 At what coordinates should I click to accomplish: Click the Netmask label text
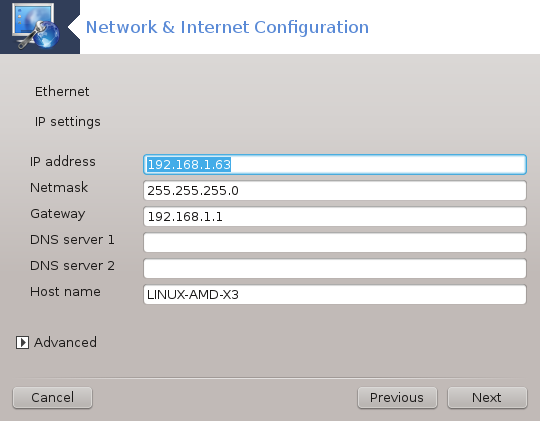point(59,188)
